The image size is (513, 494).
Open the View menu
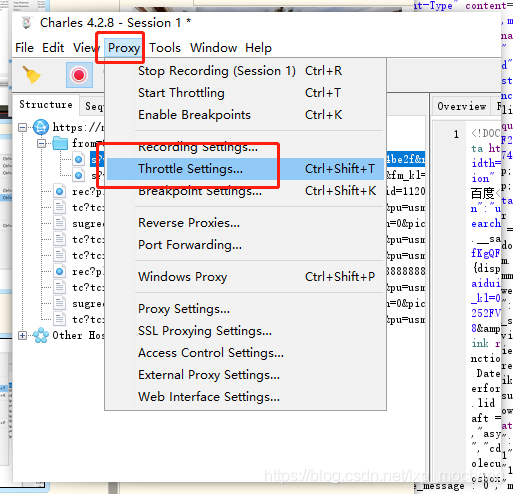point(85,48)
